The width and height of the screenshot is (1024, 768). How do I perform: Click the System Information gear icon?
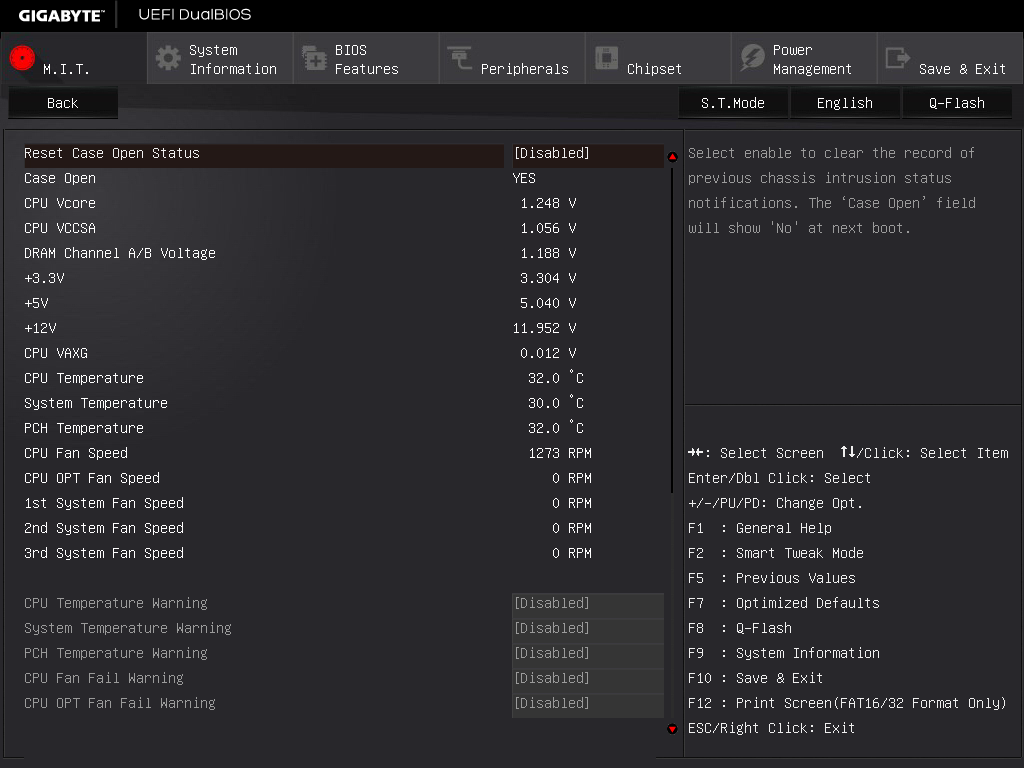click(x=168, y=58)
